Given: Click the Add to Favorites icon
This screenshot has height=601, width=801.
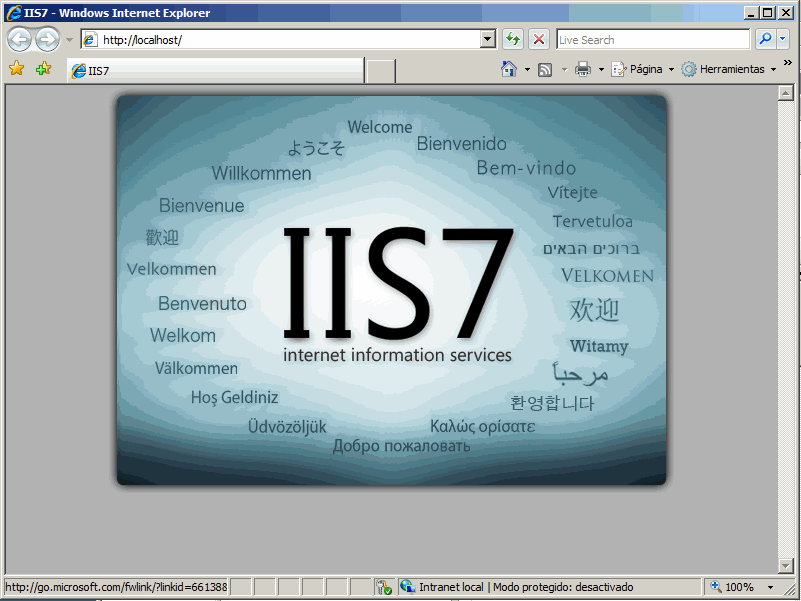Looking at the screenshot, I should coord(43,68).
